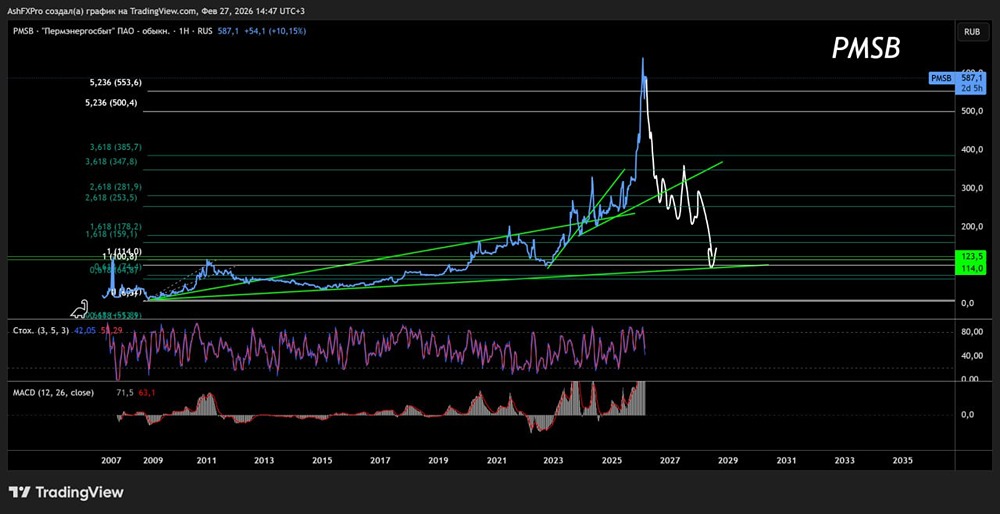
Task: Open the RUB currency selector
Action: 971,32
